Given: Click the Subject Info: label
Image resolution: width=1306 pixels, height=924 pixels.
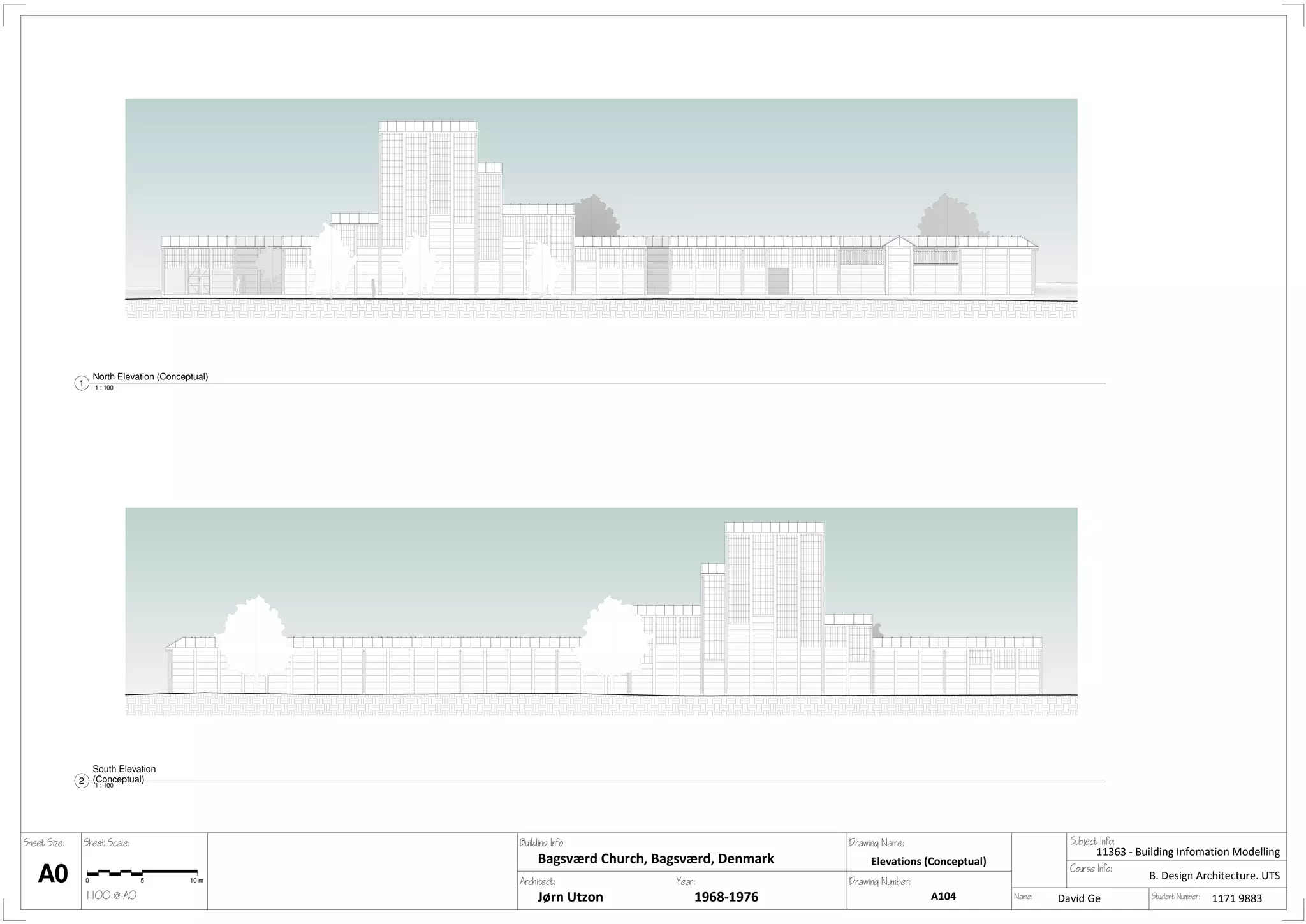Looking at the screenshot, I should [x=1092, y=841].
